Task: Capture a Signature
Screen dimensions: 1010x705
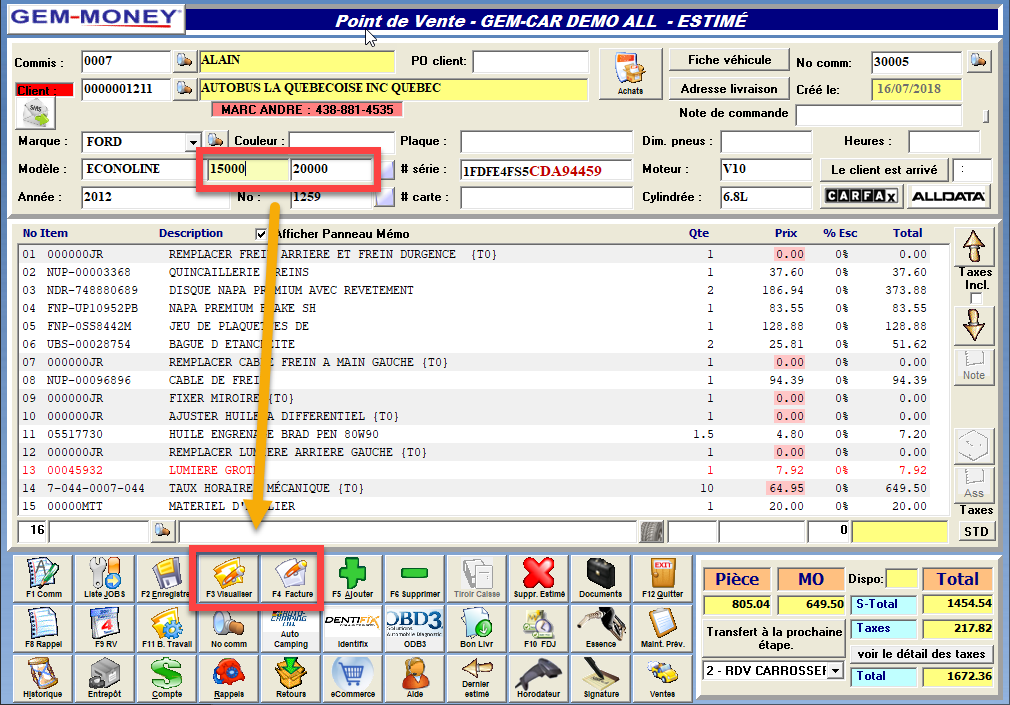Action: tap(600, 677)
